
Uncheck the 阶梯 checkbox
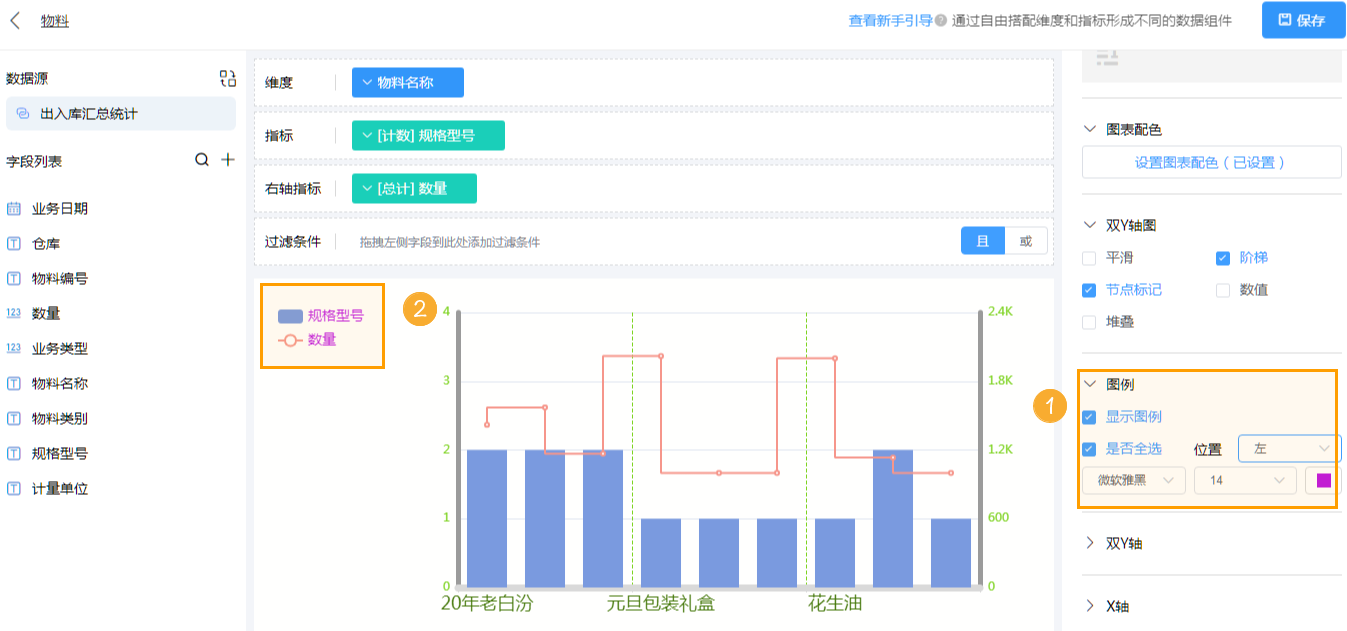coord(1222,258)
